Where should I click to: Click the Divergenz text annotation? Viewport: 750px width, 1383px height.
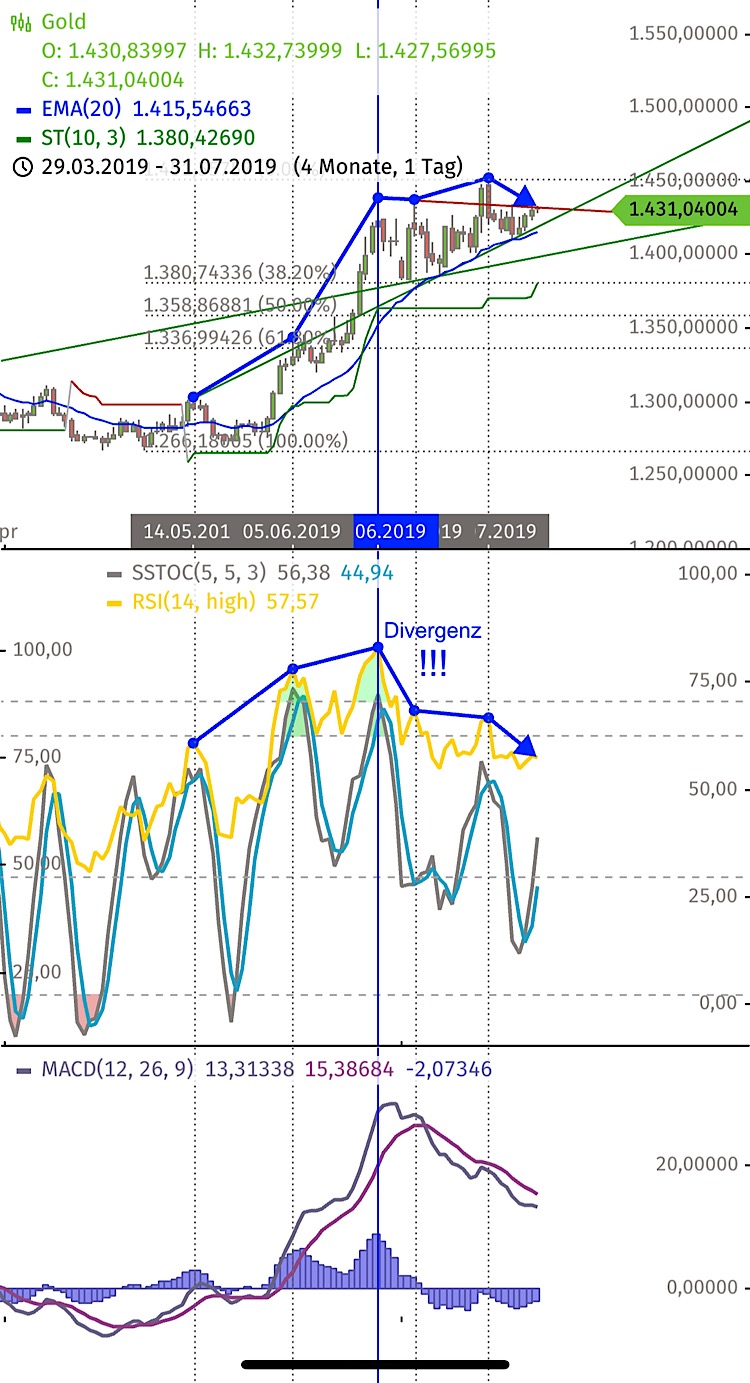[x=433, y=631]
